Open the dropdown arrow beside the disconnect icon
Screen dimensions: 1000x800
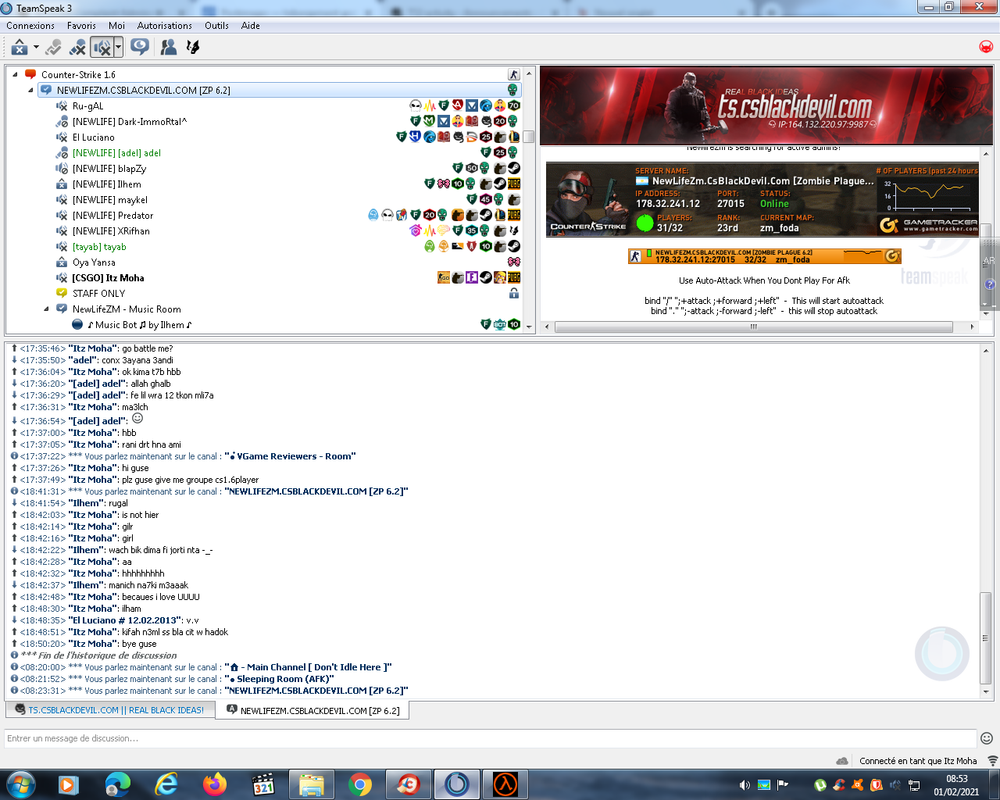click(36, 47)
